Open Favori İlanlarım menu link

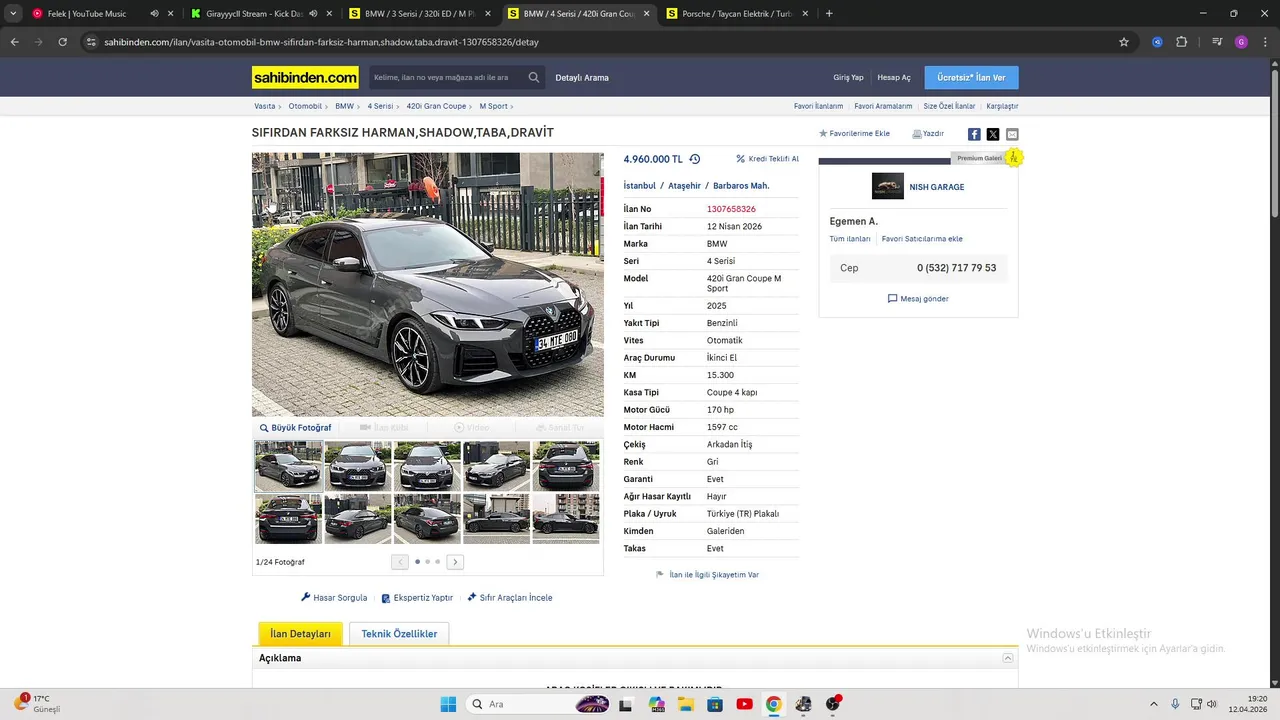[x=818, y=106]
